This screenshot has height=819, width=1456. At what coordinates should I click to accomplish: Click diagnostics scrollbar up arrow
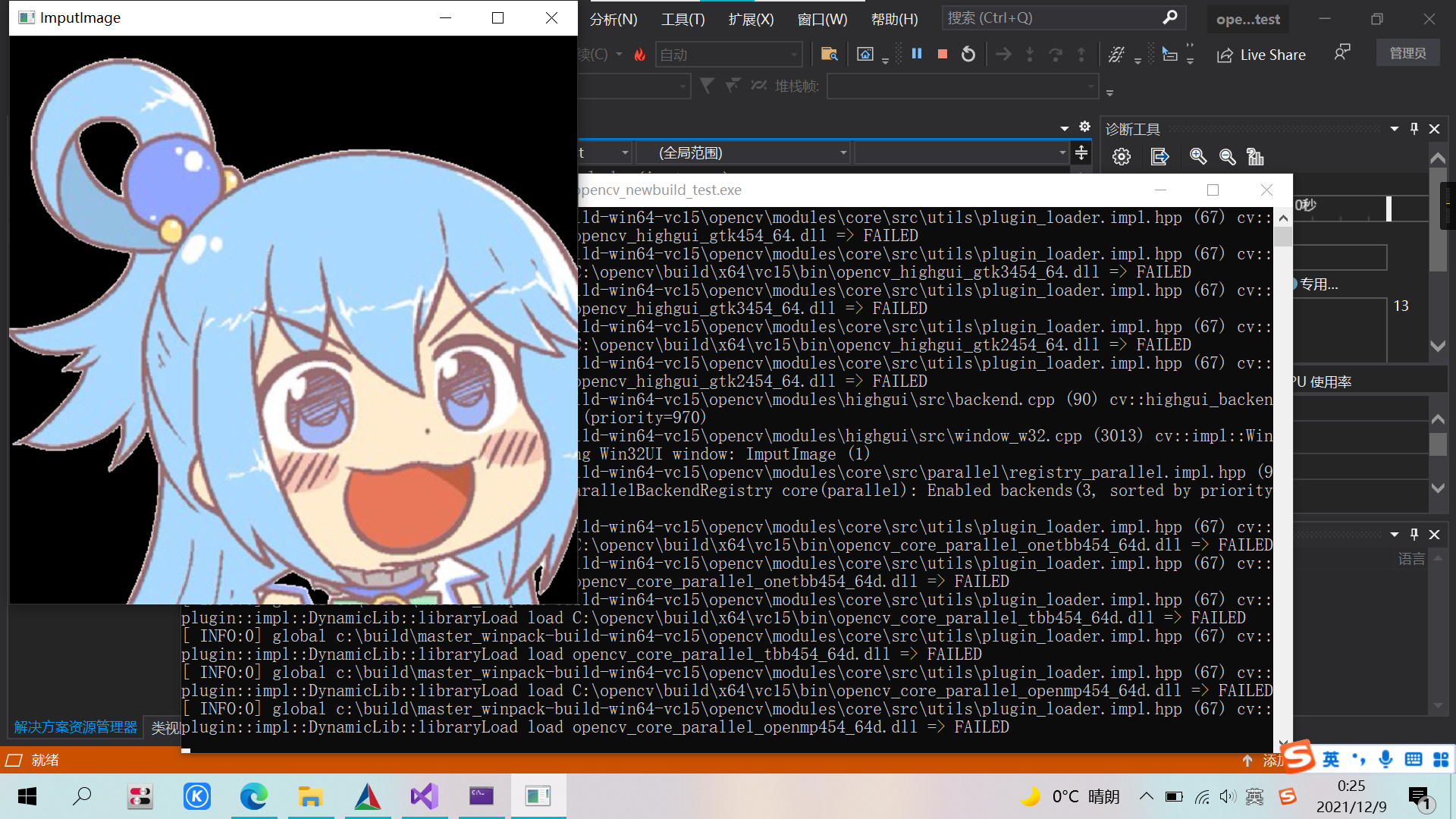[x=1438, y=158]
